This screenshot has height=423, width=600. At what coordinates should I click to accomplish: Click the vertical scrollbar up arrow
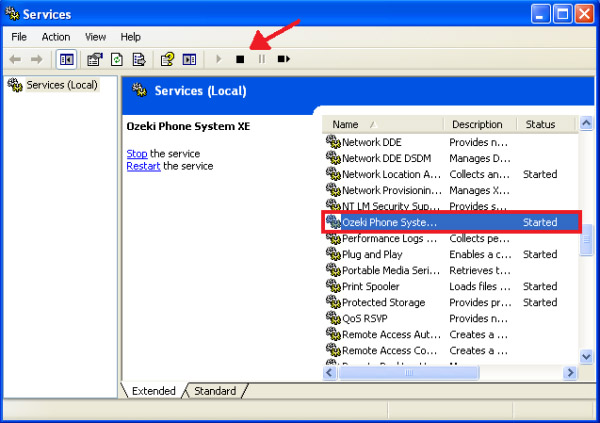586,123
